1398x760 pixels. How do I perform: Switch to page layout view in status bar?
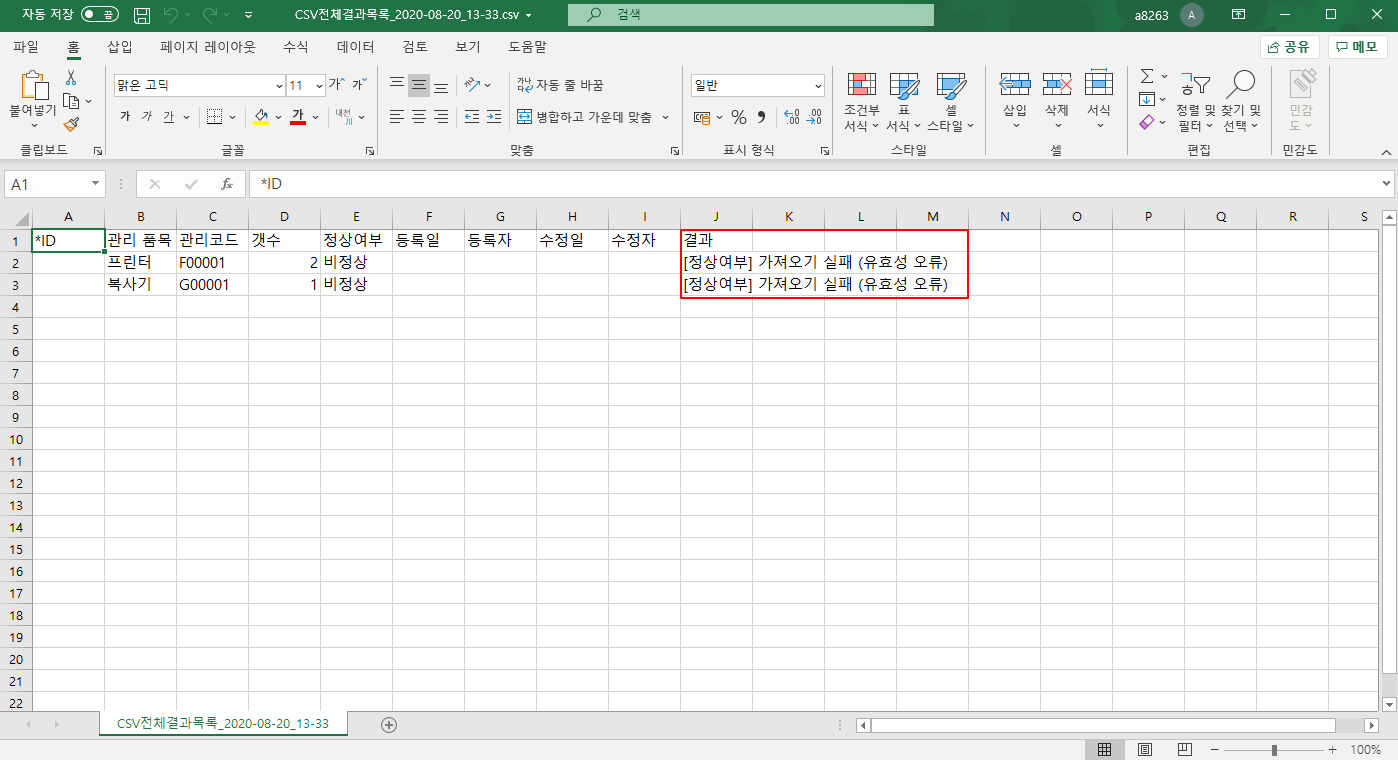tap(1145, 749)
